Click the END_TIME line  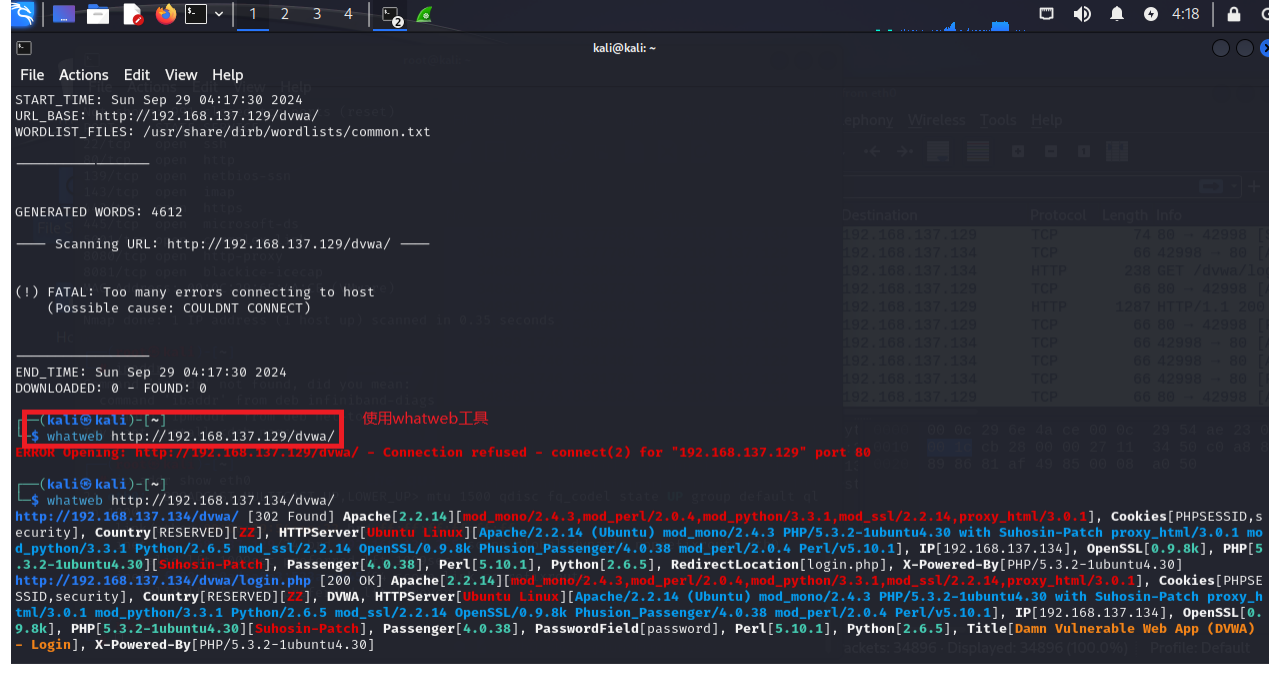151,372
